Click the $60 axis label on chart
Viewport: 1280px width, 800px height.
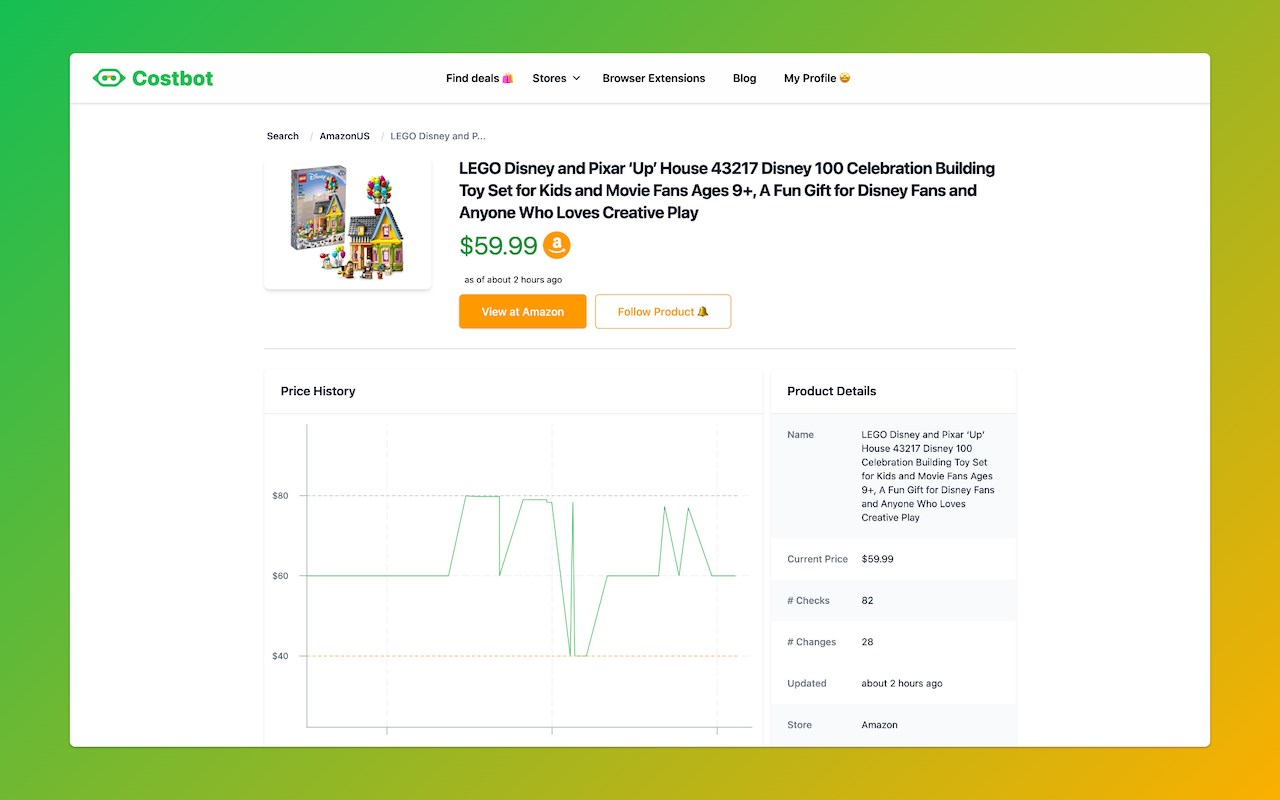[280, 576]
